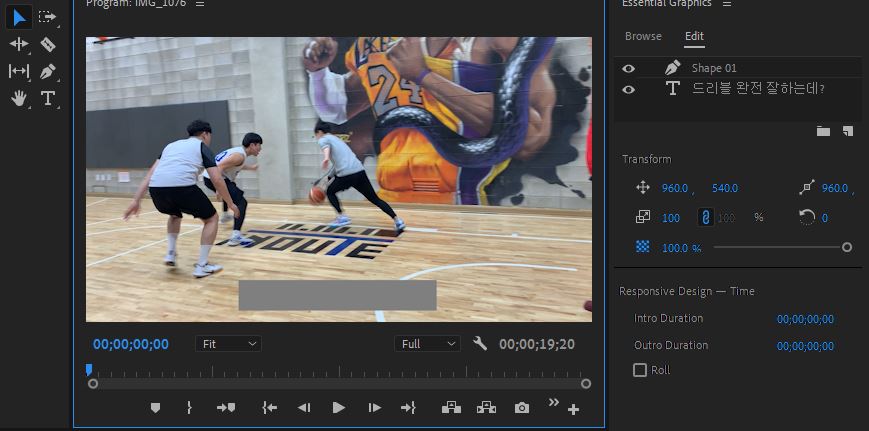Click the Step Forward one frame button

375,408
